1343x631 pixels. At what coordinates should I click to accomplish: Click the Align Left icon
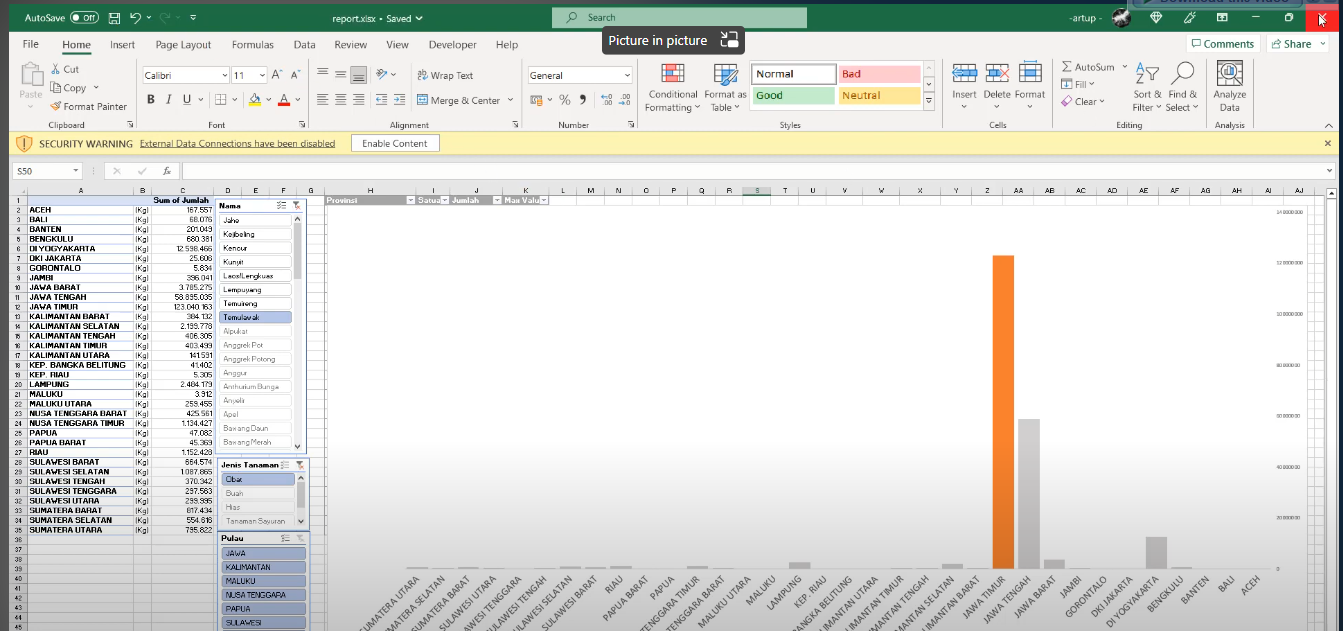pos(323,99)
